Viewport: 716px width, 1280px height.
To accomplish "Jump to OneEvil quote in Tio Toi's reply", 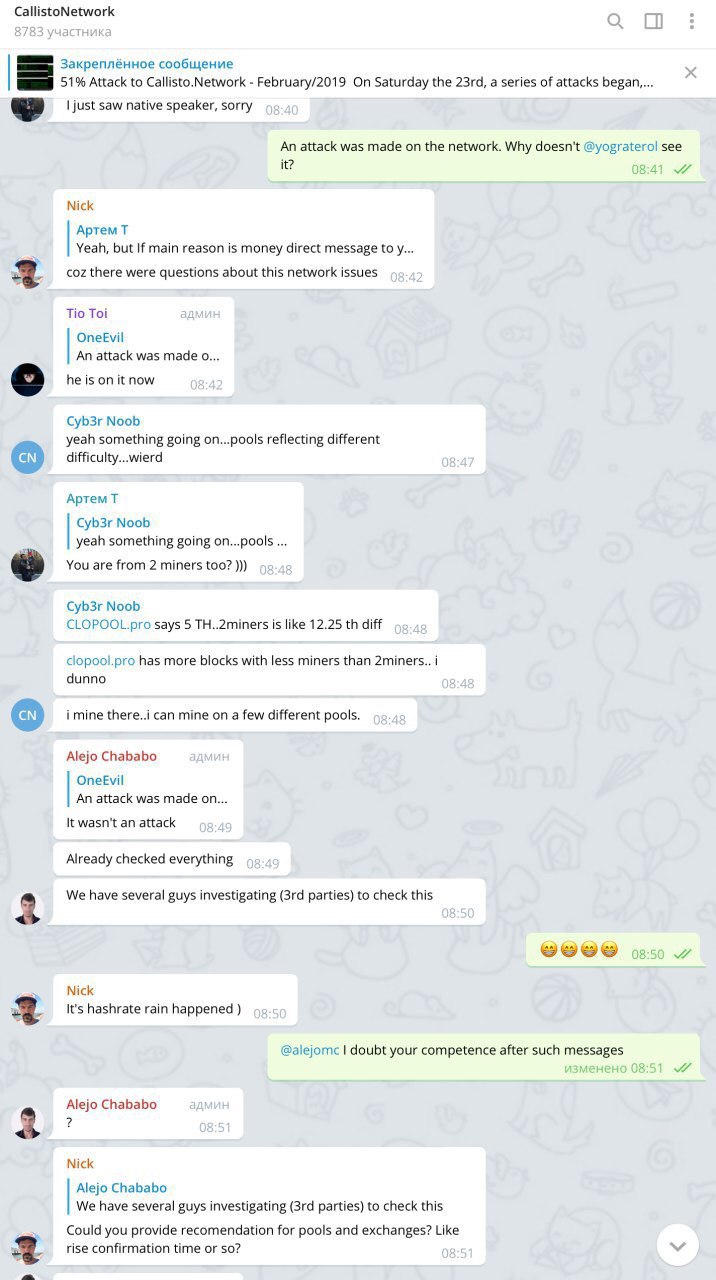I will coord(148,346).
